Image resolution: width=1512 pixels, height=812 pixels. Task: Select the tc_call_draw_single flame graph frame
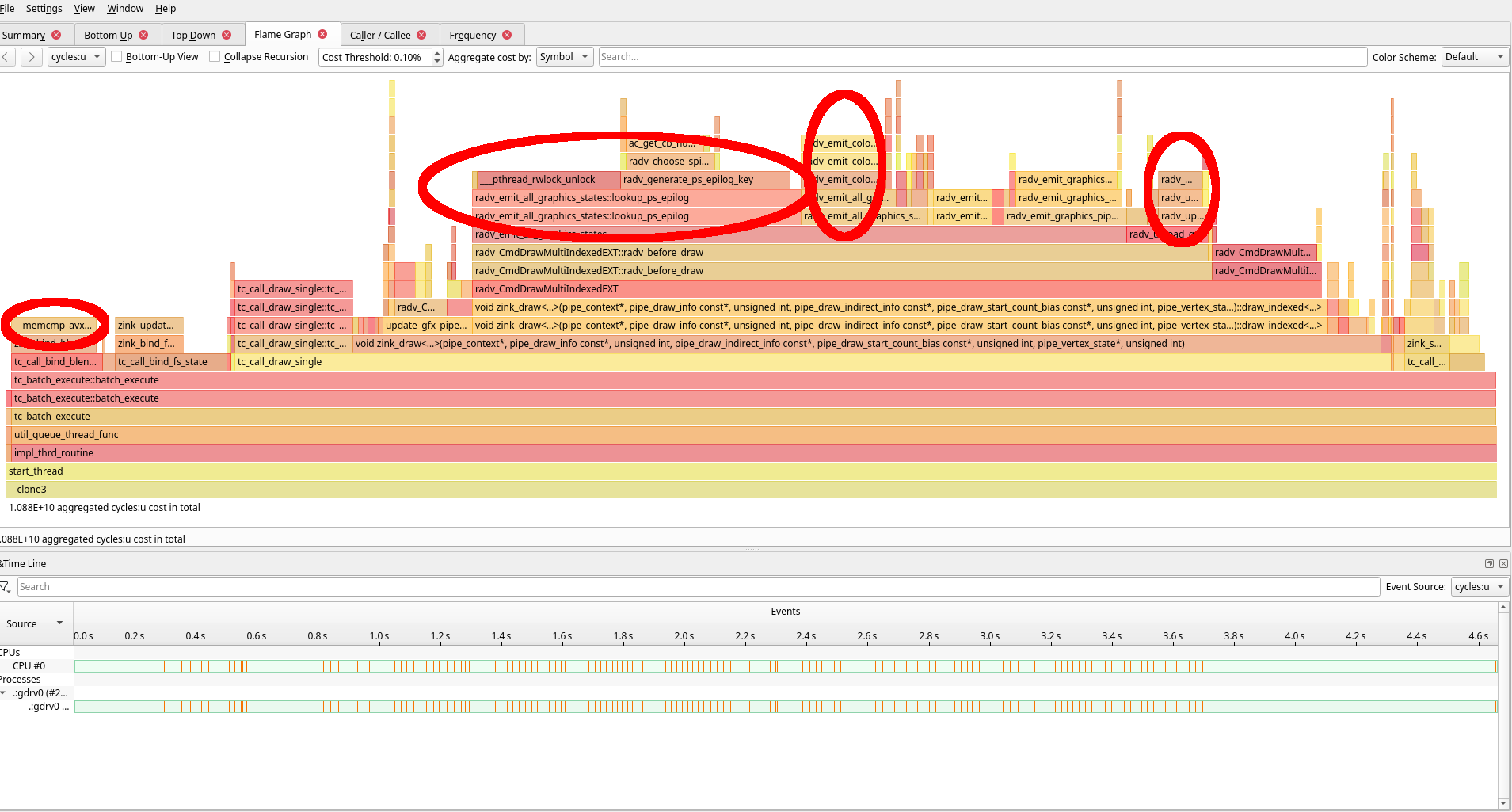click(813, 362)
